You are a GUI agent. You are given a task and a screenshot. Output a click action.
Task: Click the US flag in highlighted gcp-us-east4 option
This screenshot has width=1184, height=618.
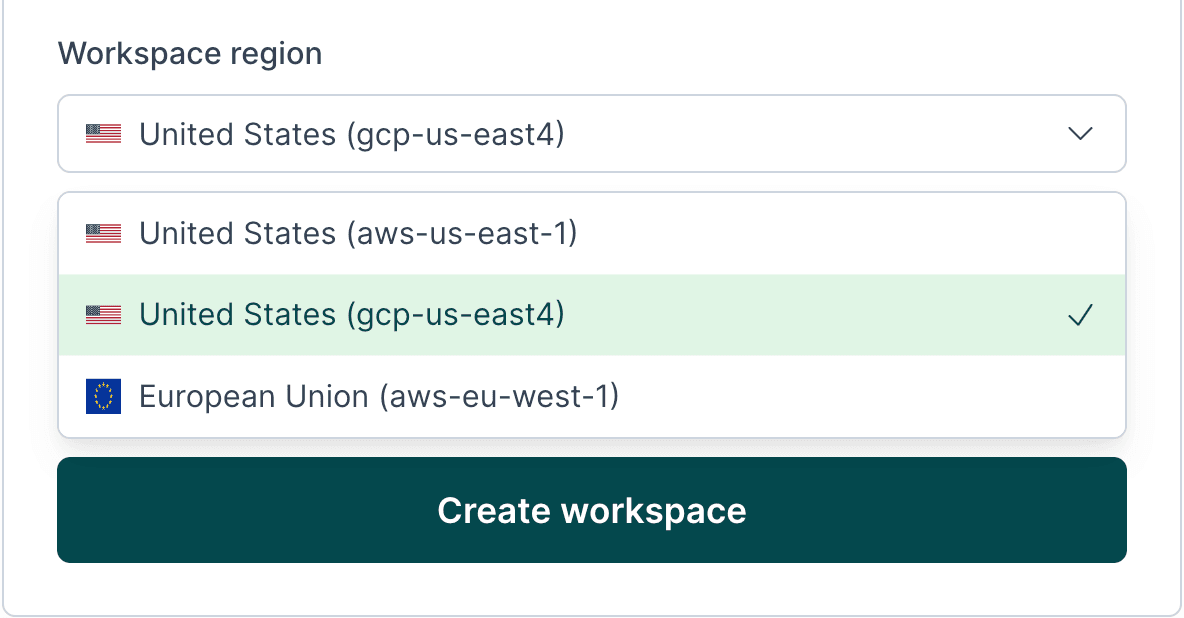(x=103, y=315)
